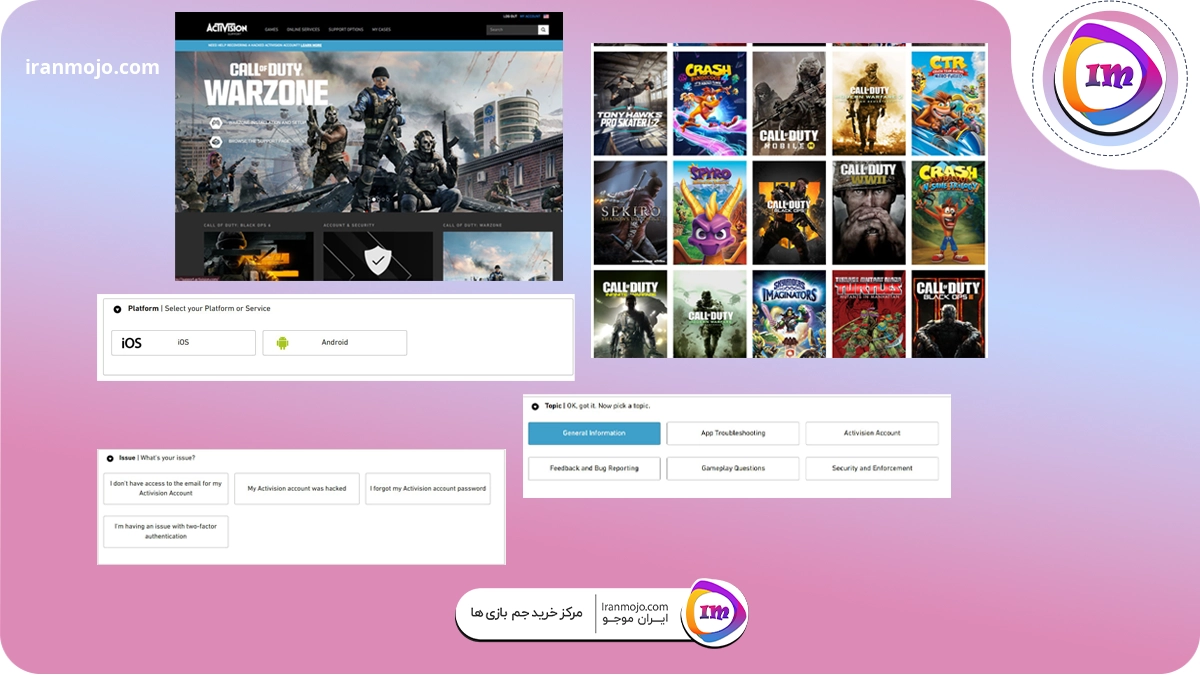Open the Call of Duty Black Ops III cover

[x=948, y=314]
